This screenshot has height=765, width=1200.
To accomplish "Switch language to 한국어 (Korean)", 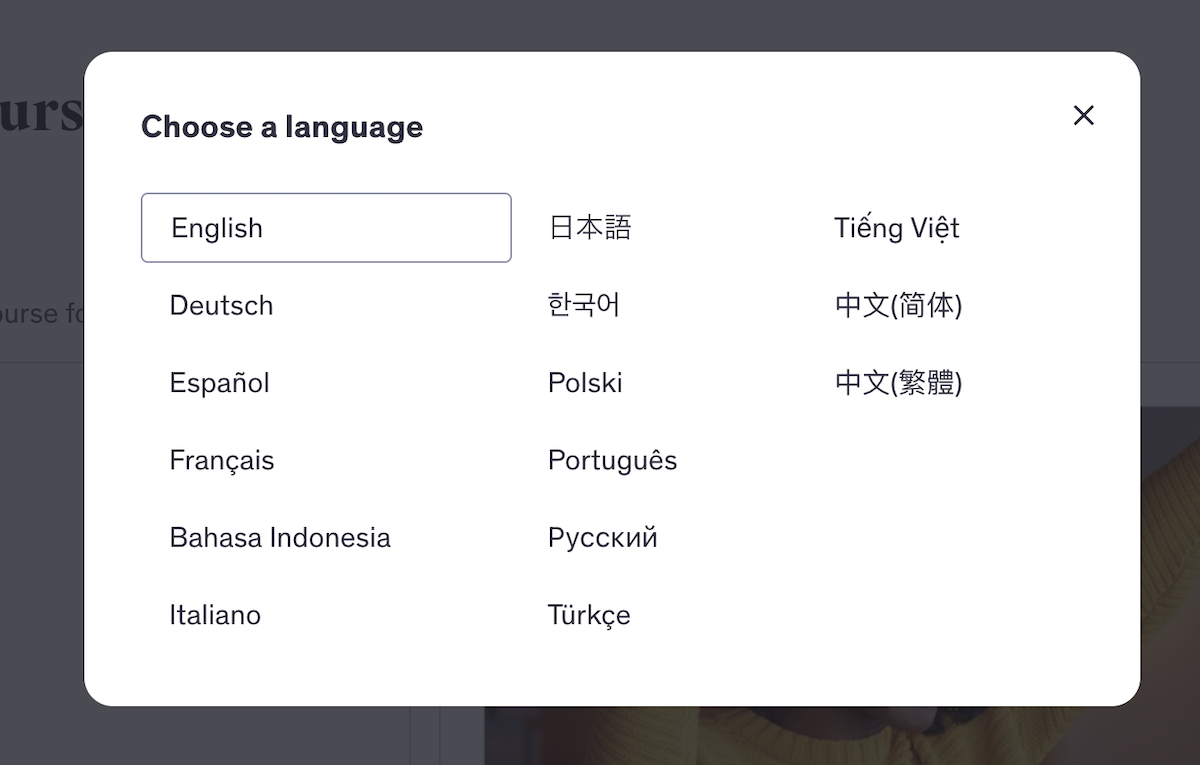I will click(584, 306).
